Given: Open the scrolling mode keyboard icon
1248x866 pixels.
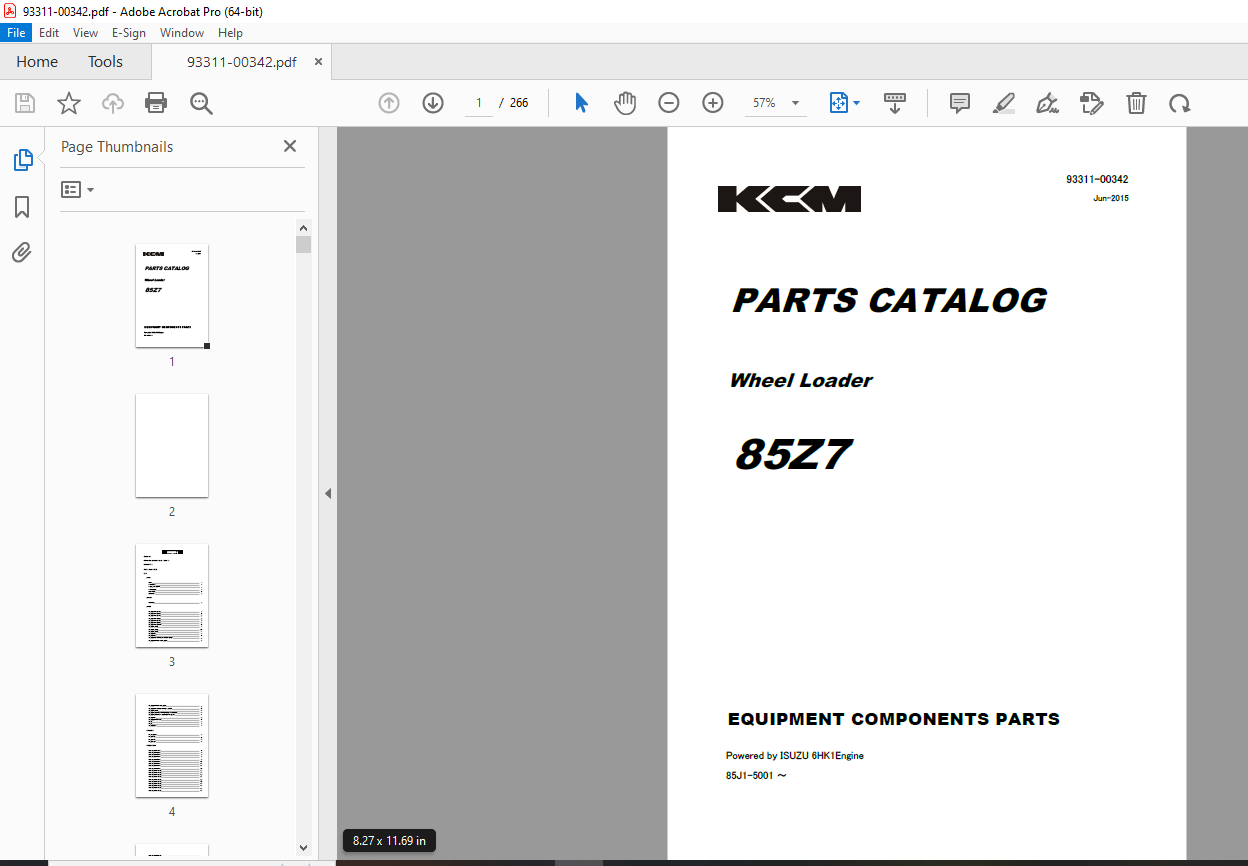Looking at the screenshot, I should (895, 103).
